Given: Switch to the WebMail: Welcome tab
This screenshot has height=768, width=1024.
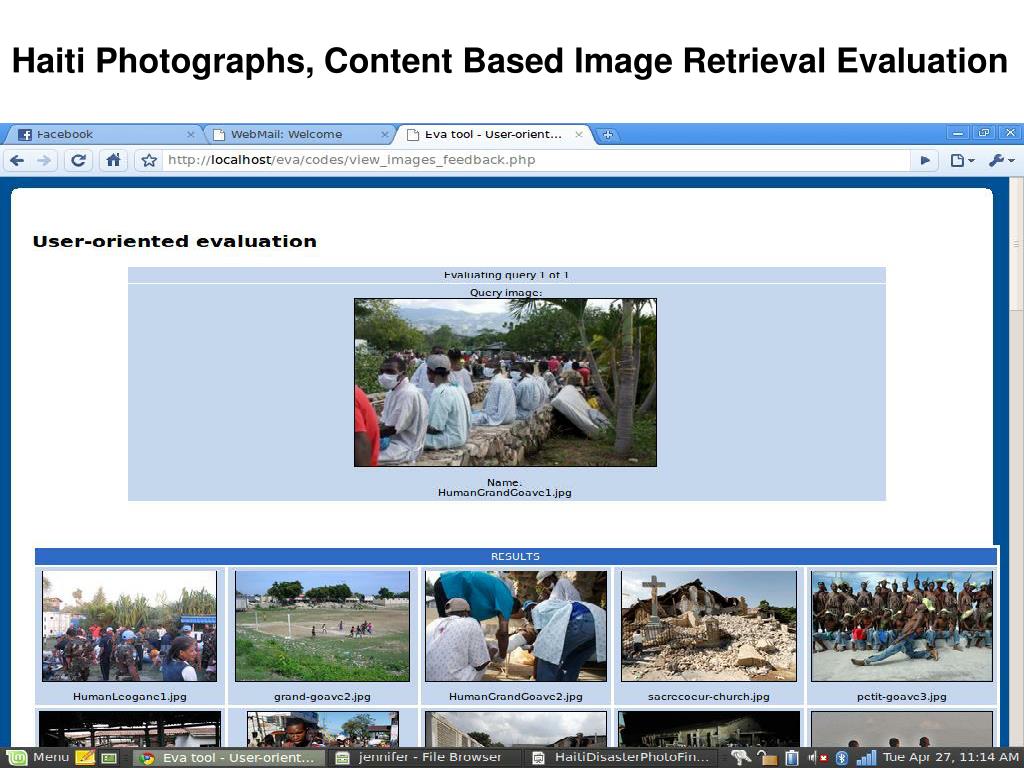Looking at the screenshot, I should point(300,135).
